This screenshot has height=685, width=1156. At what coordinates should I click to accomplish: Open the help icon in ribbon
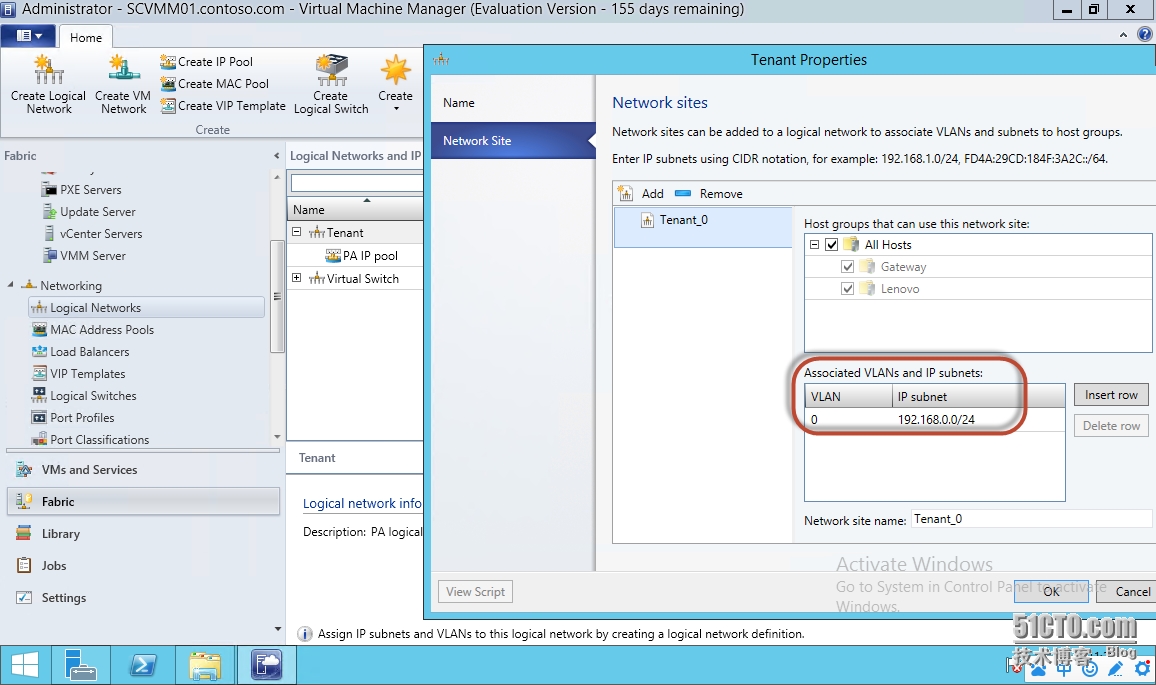(1145, 34)
